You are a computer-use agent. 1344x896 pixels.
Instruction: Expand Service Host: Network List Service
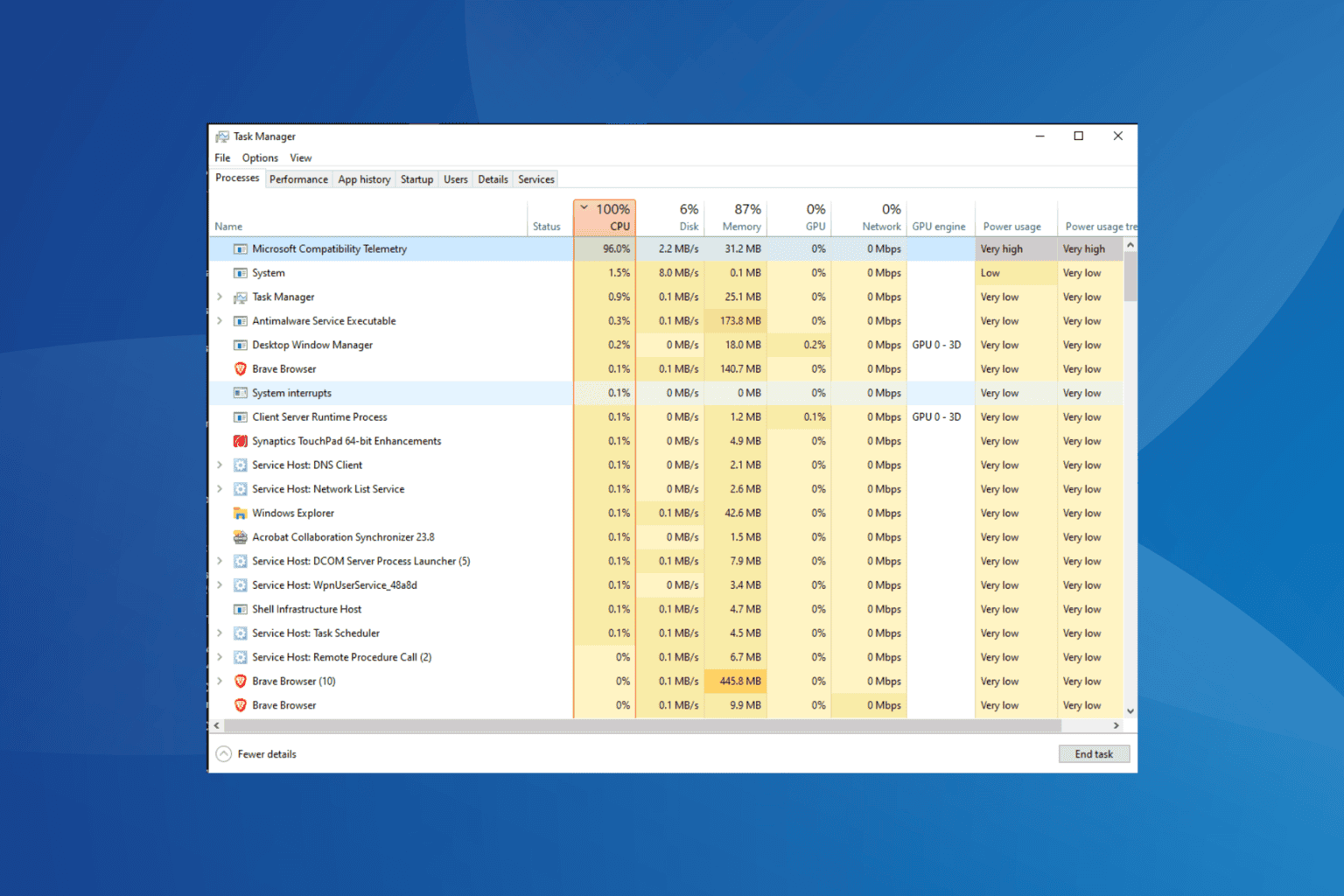(x=220, y=489)
